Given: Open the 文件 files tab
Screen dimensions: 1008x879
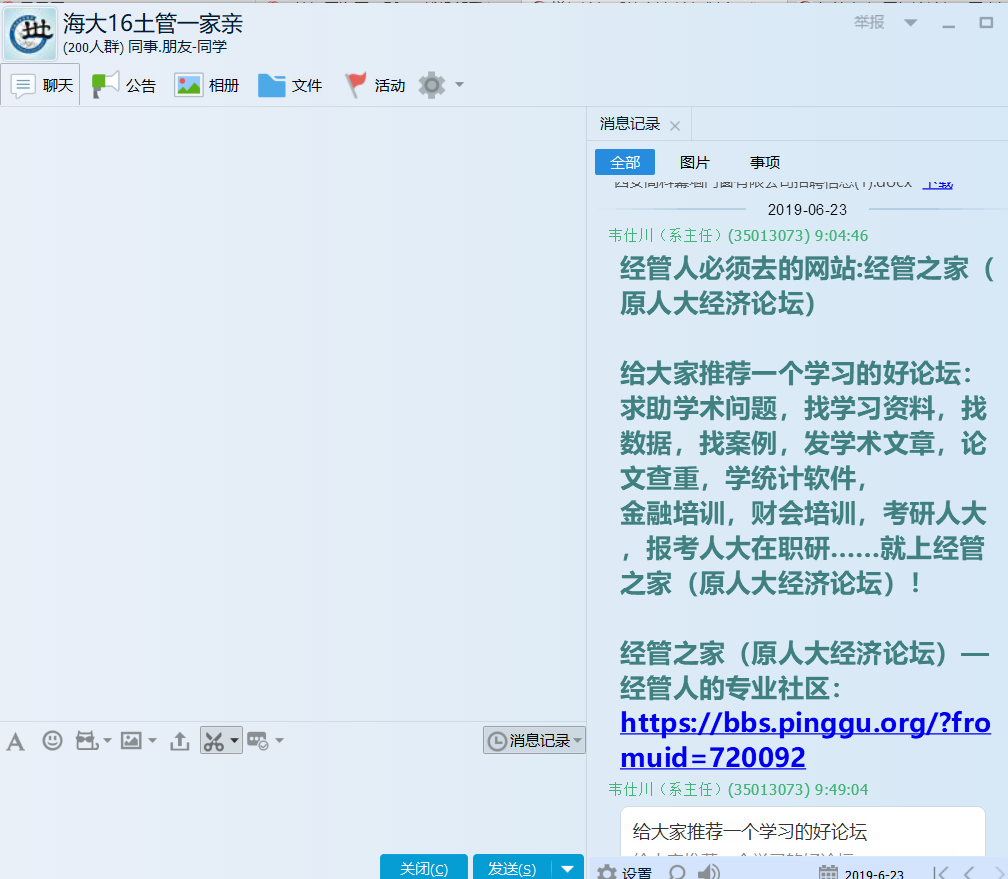Looking at the screenshot, I should click(290, 85).
